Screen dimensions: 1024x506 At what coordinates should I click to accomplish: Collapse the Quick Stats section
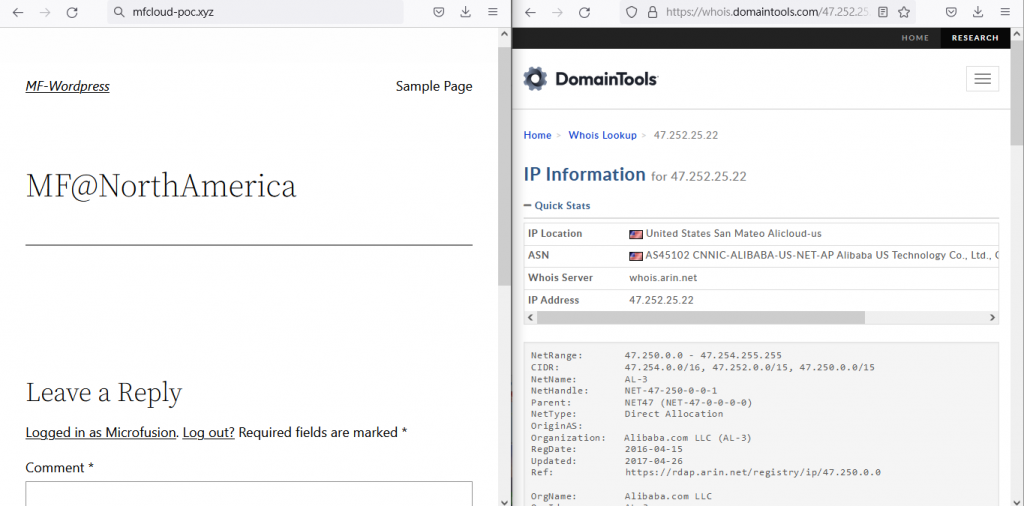click(557, 206)
